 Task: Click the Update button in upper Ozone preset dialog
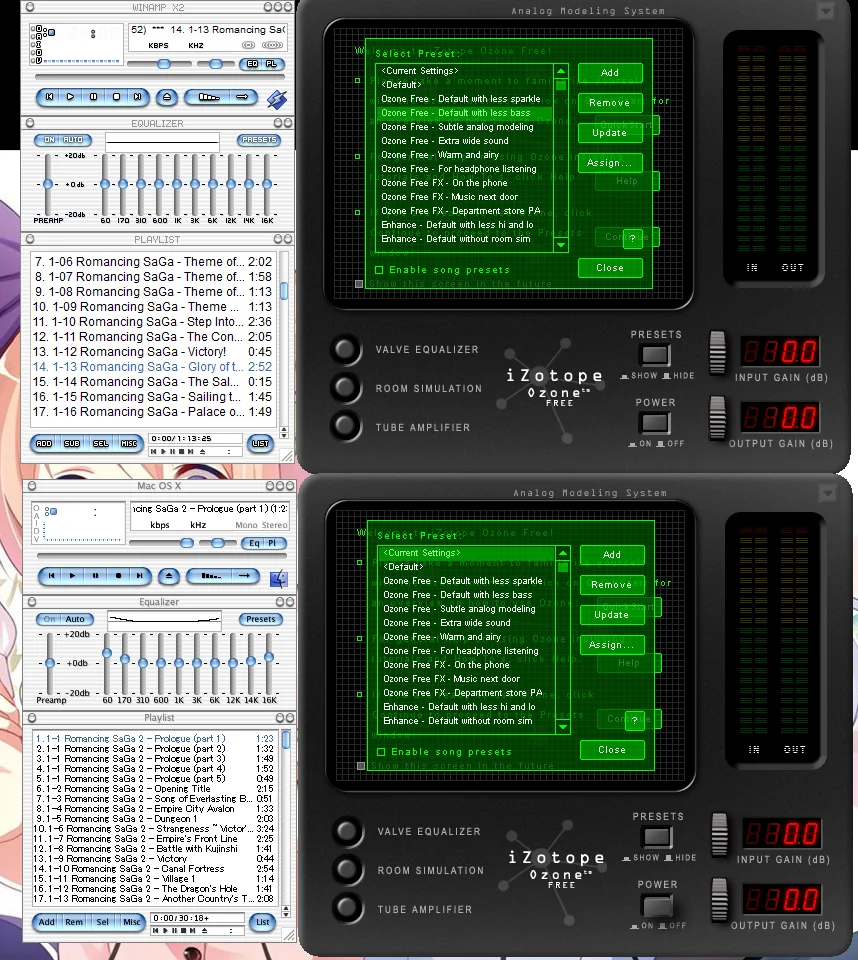coord(609,133)
